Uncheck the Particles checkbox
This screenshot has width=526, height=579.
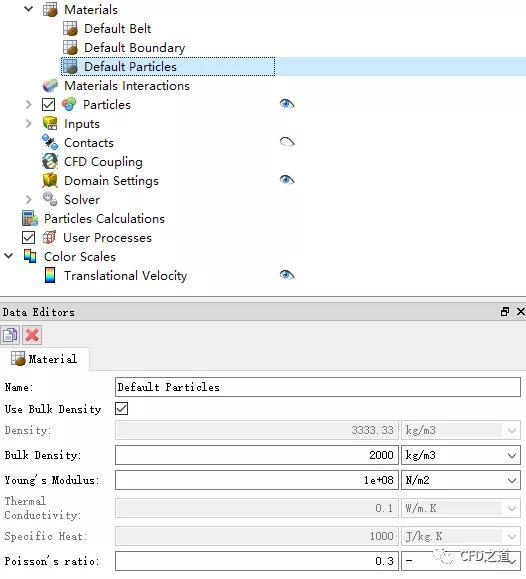(48, 105)
